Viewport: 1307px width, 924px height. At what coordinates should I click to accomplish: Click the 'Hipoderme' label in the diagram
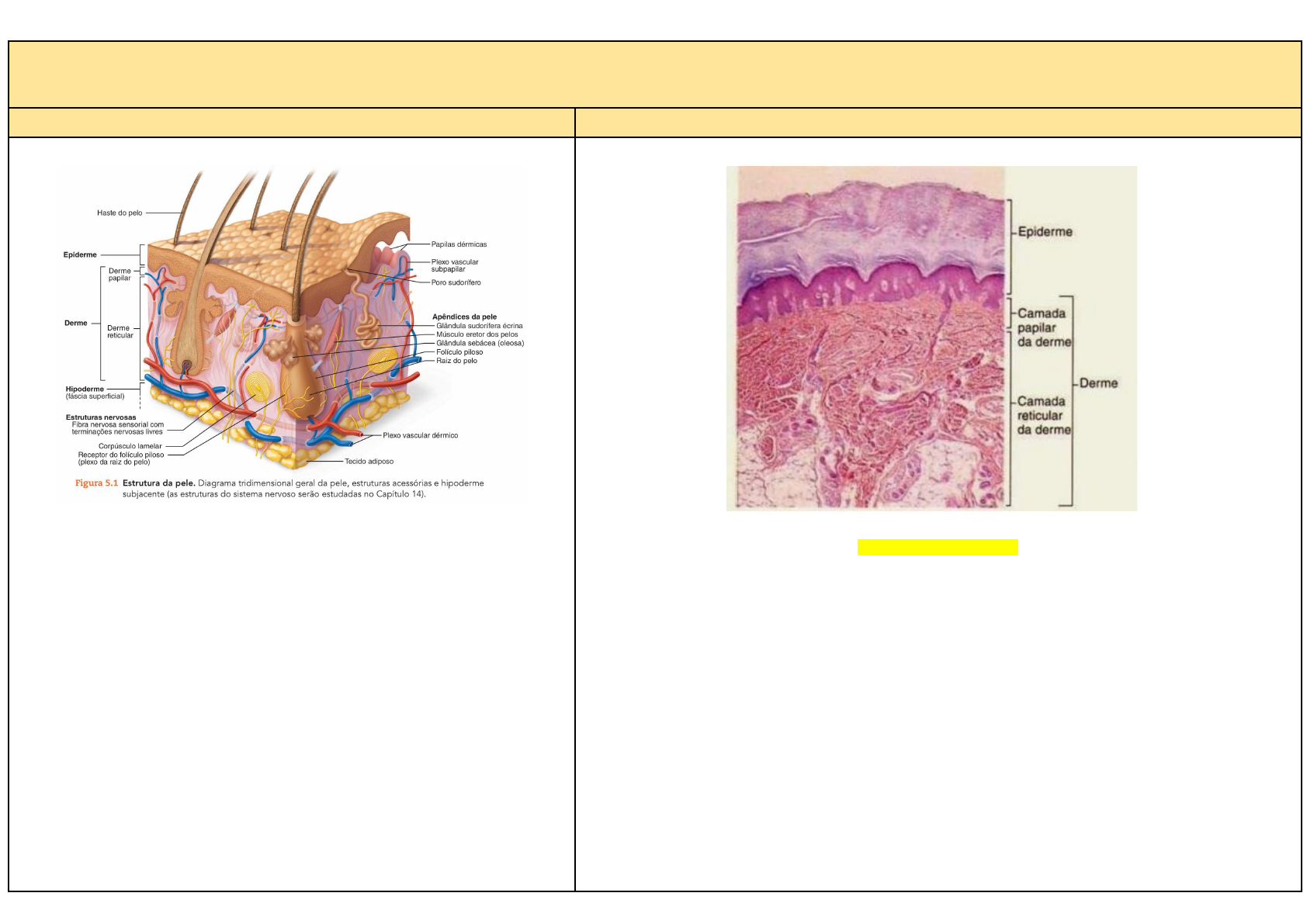tap(85, 389)
